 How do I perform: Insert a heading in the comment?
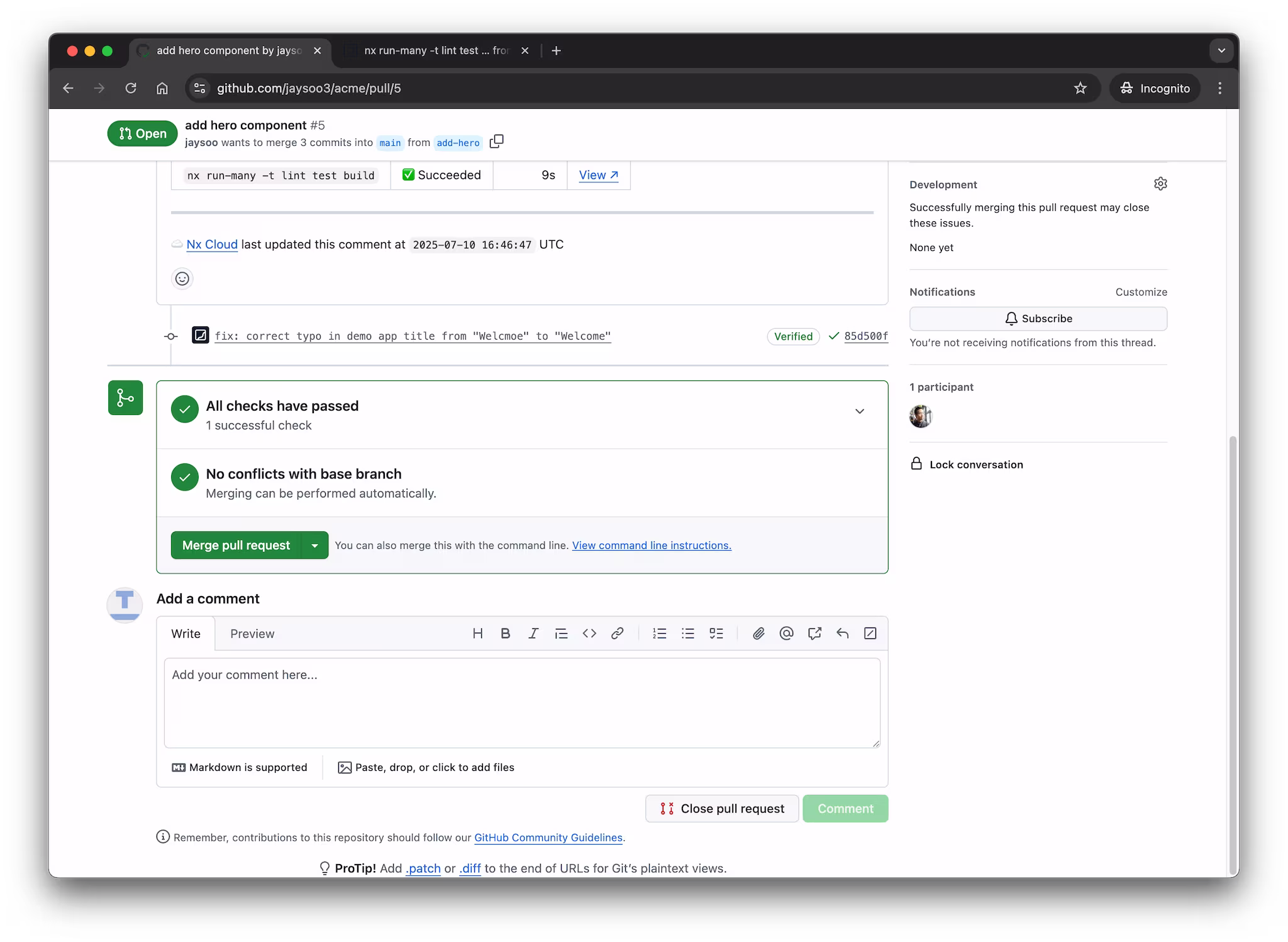point(477,633)
